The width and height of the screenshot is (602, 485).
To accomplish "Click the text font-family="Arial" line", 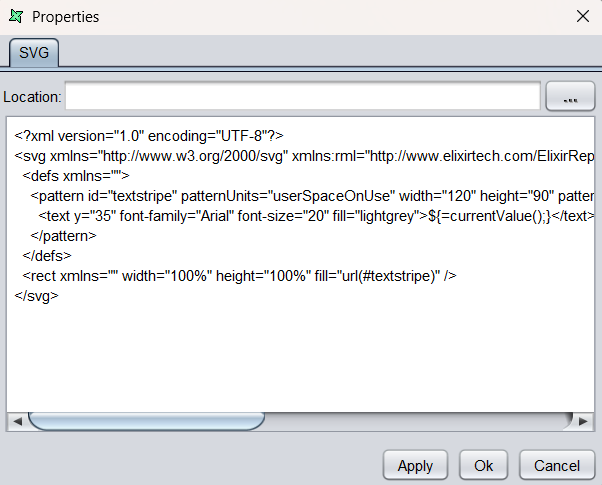I will pyautogui.click(x=316, y=216).
